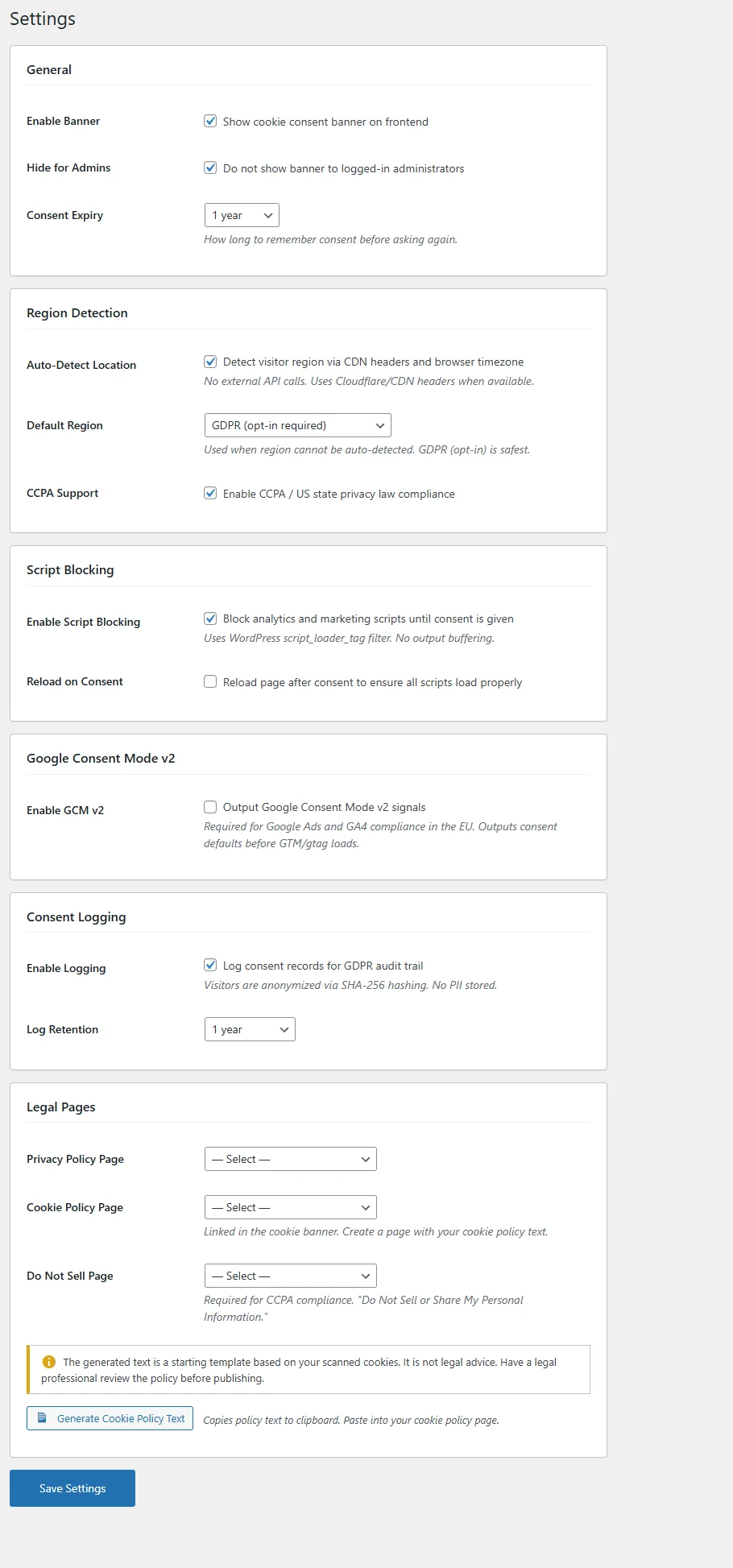Open the Privacy Policy Page selector

coord(290,1158)
